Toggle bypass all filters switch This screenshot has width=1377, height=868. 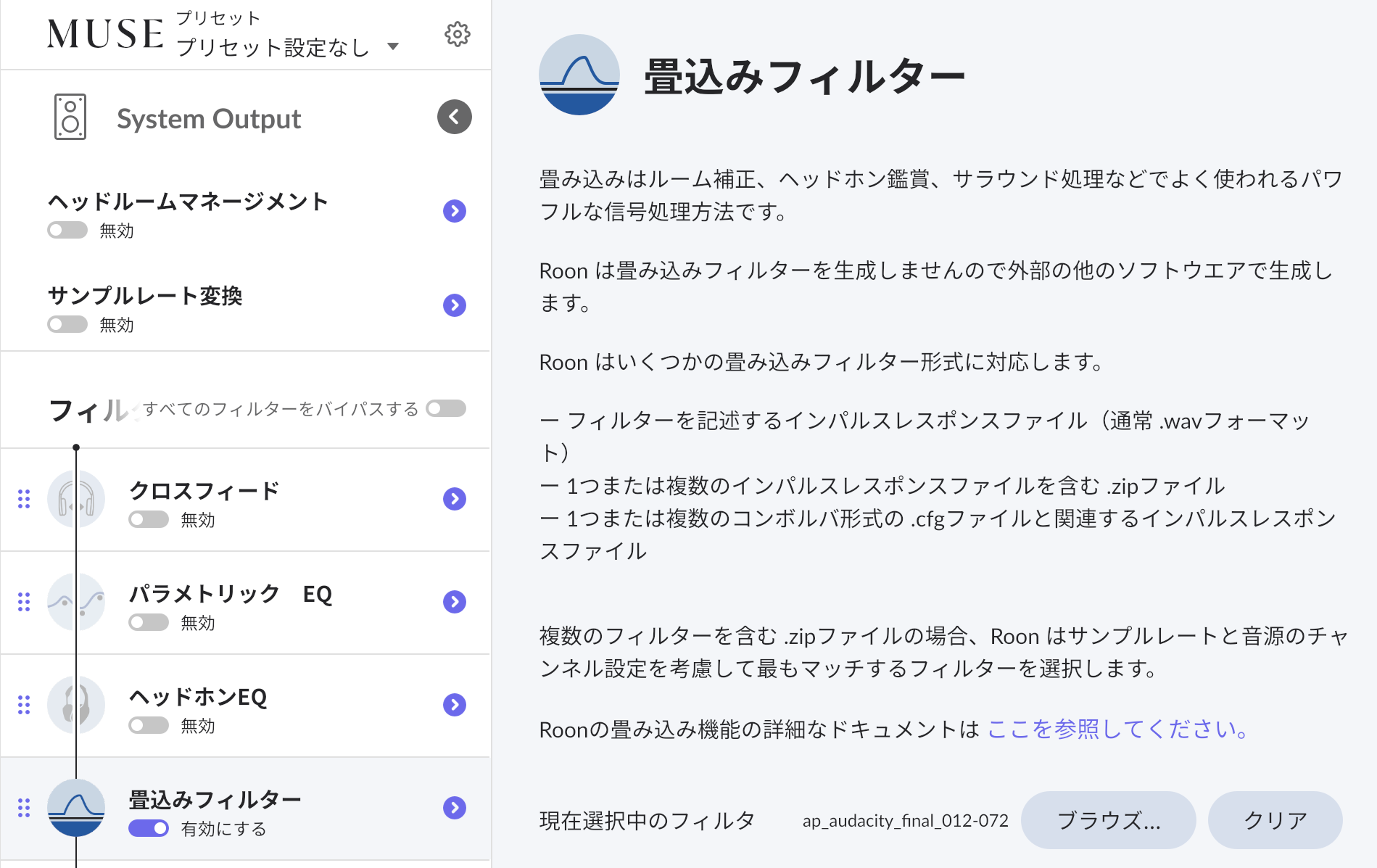click(x=446, y=409)
